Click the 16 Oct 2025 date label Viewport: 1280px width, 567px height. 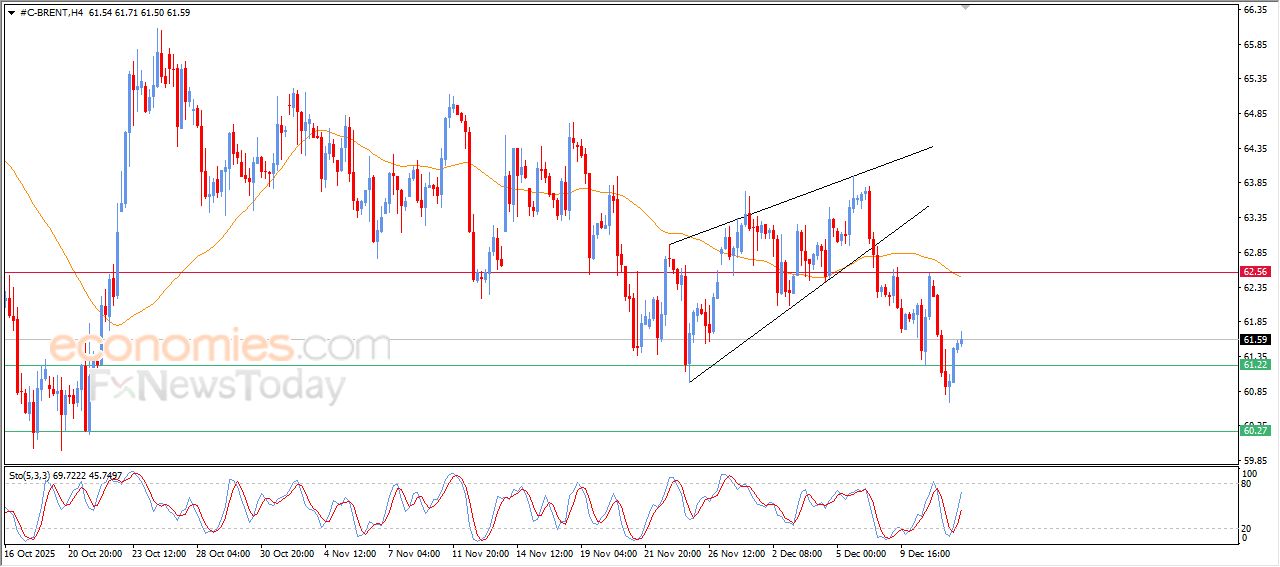(x=33, y=552)
